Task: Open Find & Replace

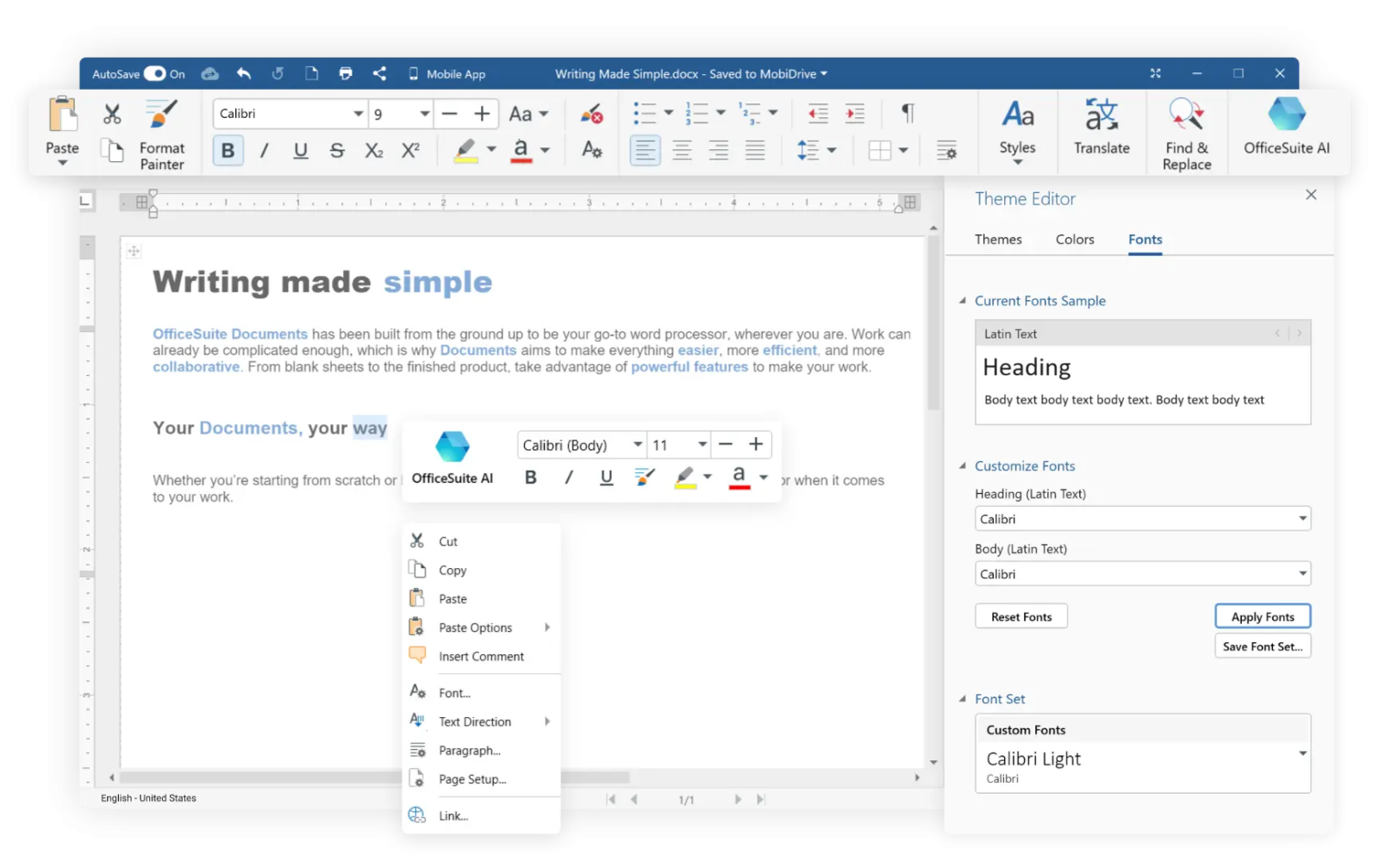Action: pyautogui.click(x=1187, y=134)
